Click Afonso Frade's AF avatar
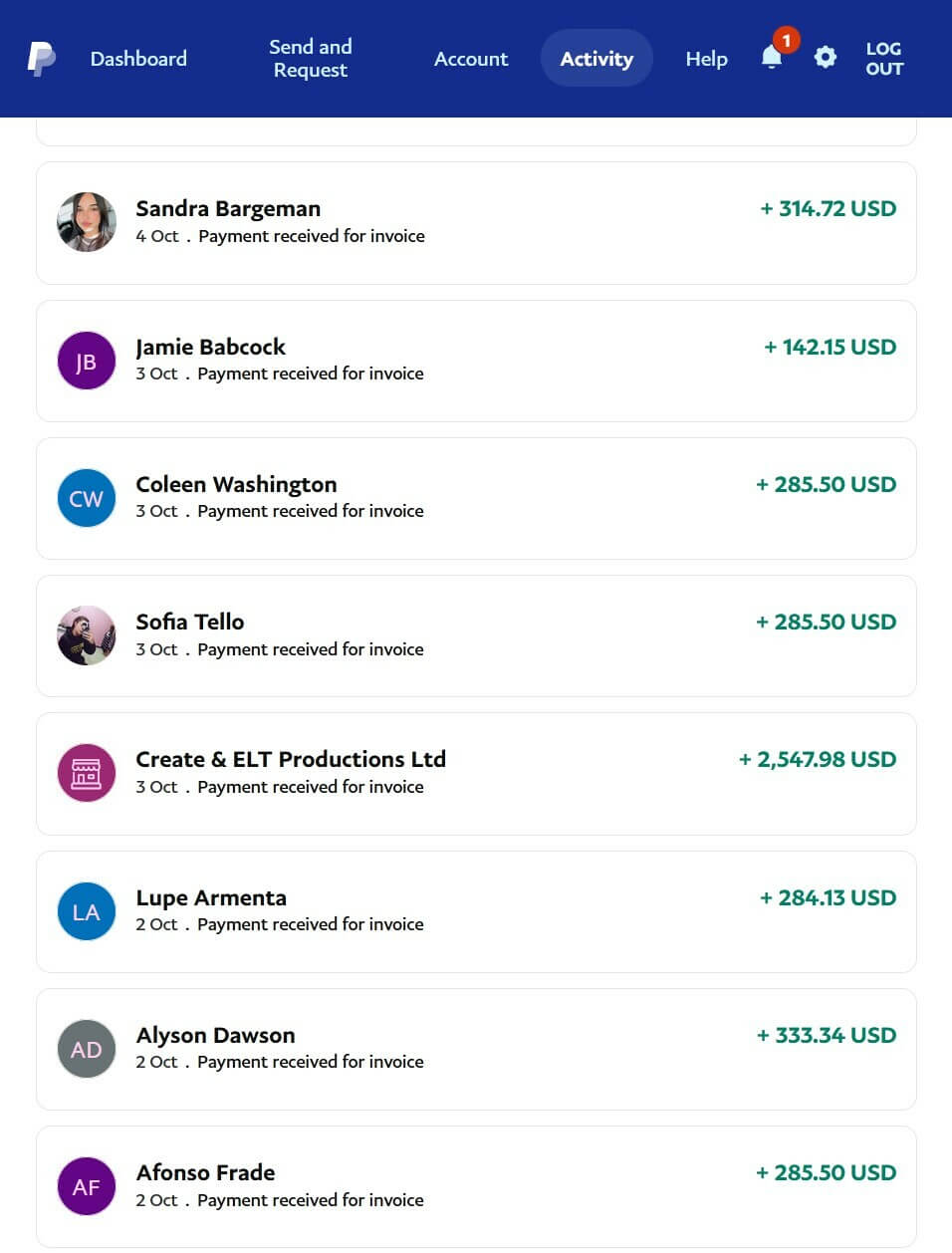 click(x=87, y=1186)
